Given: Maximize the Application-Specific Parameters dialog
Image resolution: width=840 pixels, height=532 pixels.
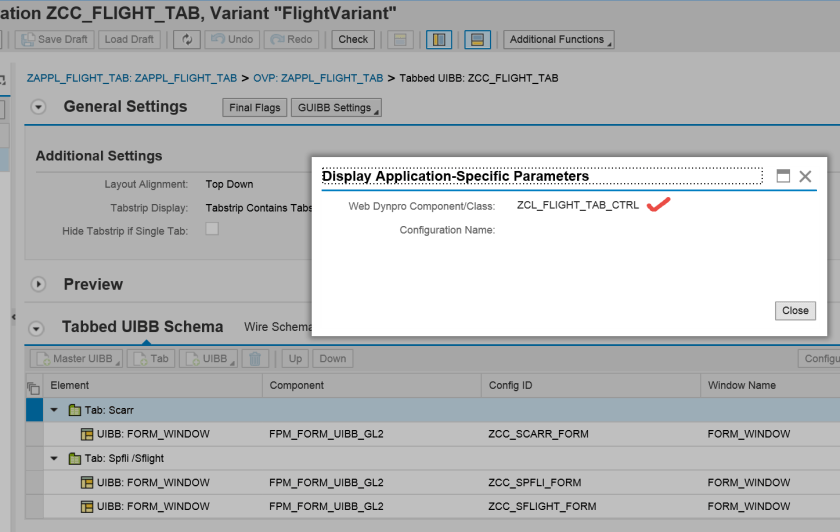Looking at the screenshot, I should tap(783, 176).
